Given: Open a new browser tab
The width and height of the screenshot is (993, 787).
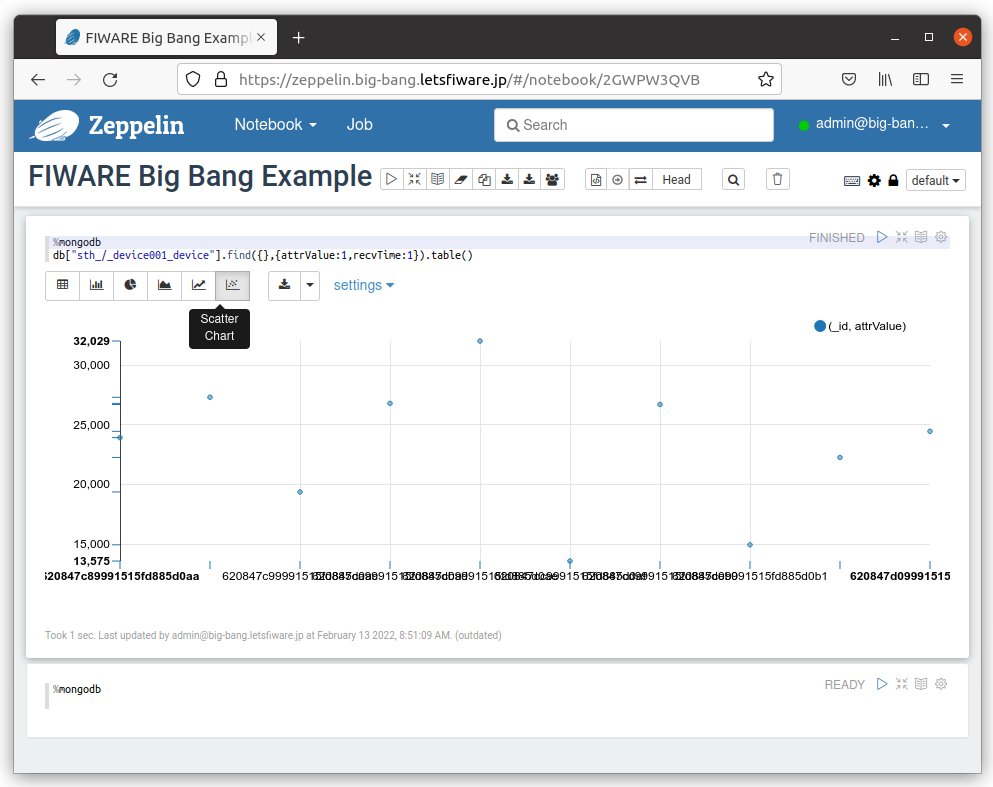Looking at the screenshot, I should click(298, 38).
